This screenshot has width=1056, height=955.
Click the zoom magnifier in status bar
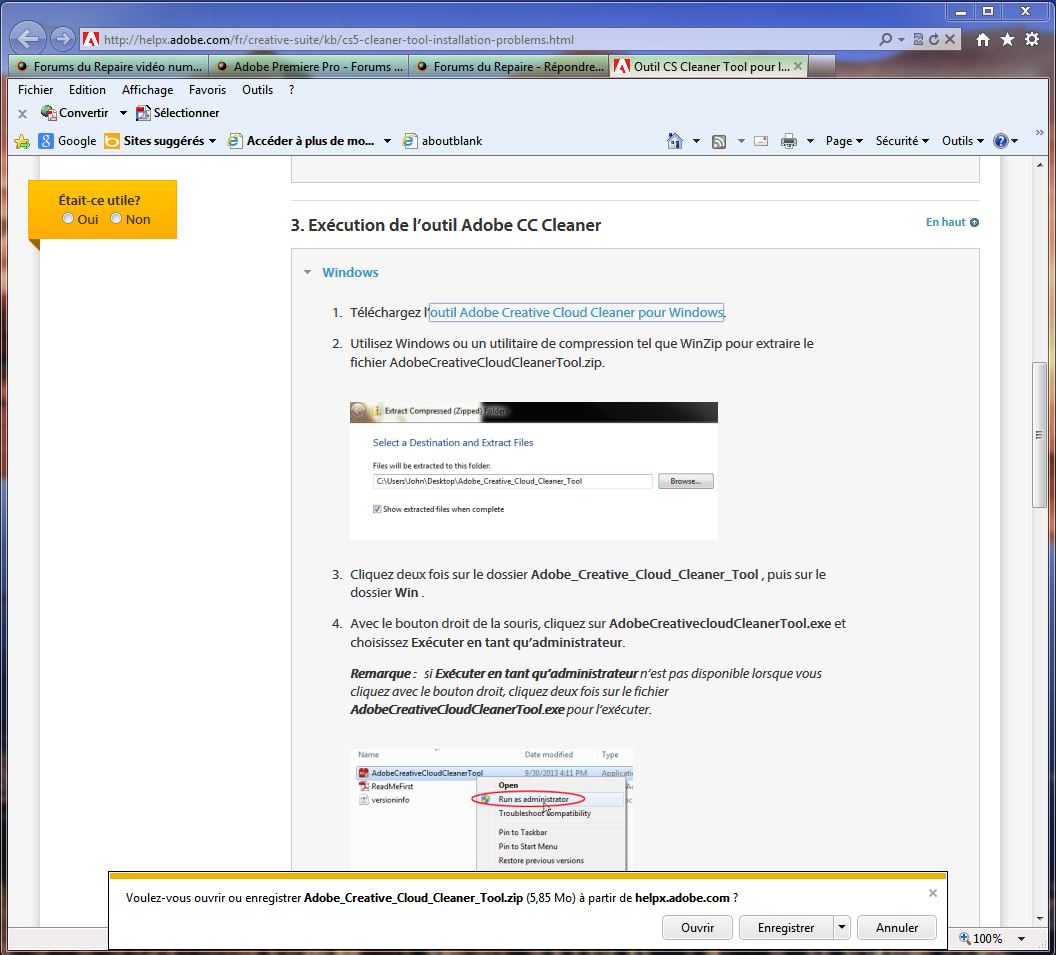[x=964, y=938]
